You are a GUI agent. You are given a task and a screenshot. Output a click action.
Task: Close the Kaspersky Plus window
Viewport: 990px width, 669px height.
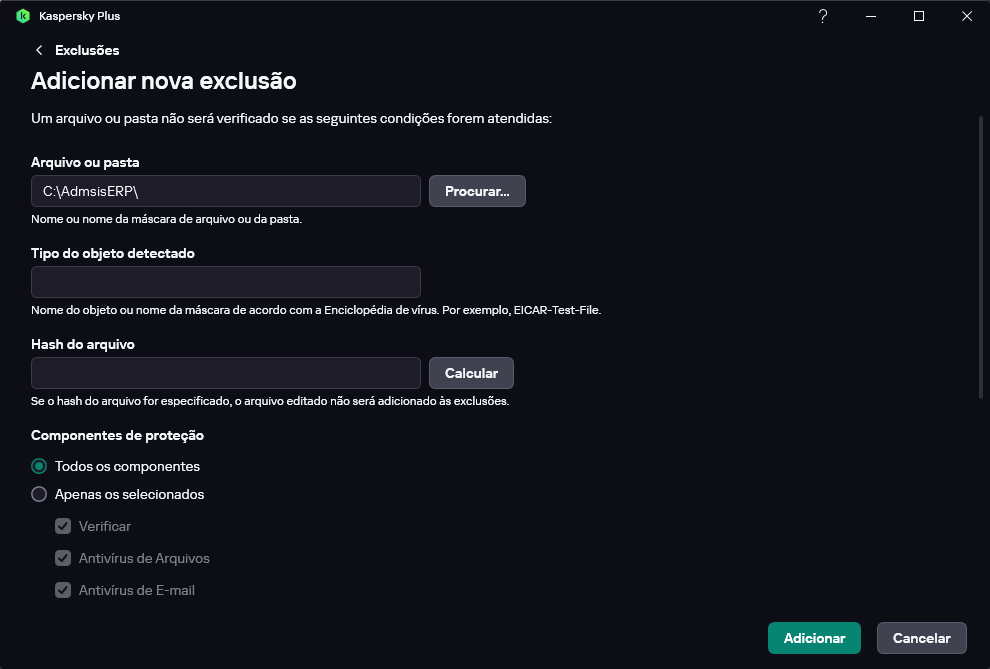click(x=966, y=16)
